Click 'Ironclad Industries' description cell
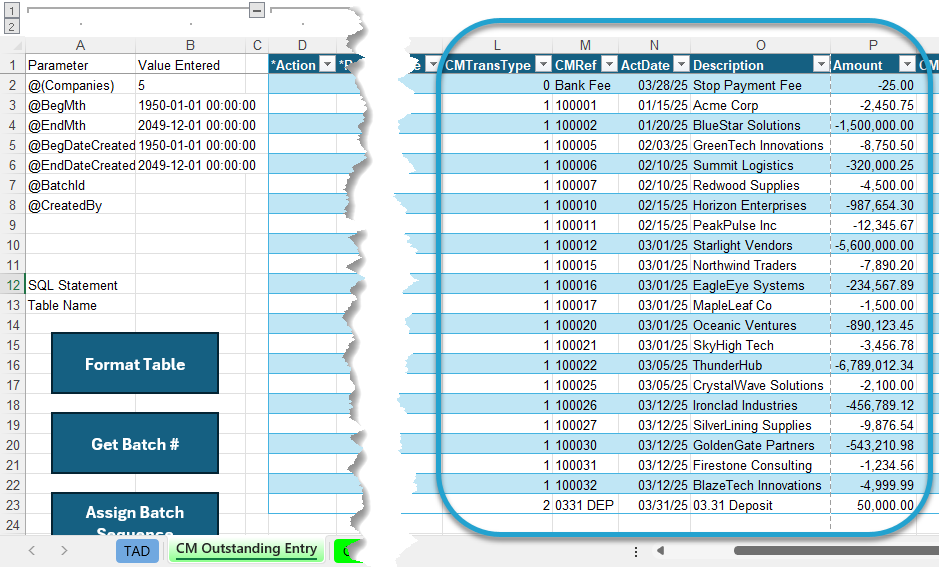939x567 pixels. click(761, 405)
